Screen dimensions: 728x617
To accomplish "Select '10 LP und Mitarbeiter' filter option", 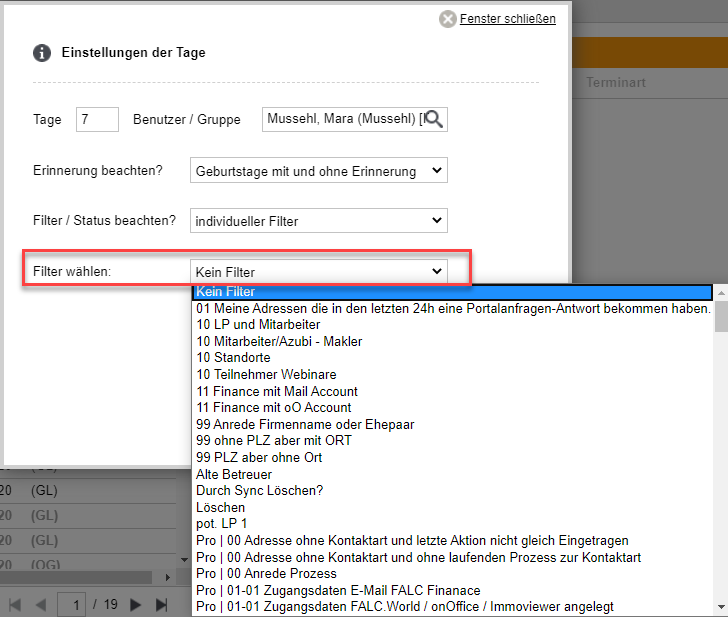I will point(258,325).
